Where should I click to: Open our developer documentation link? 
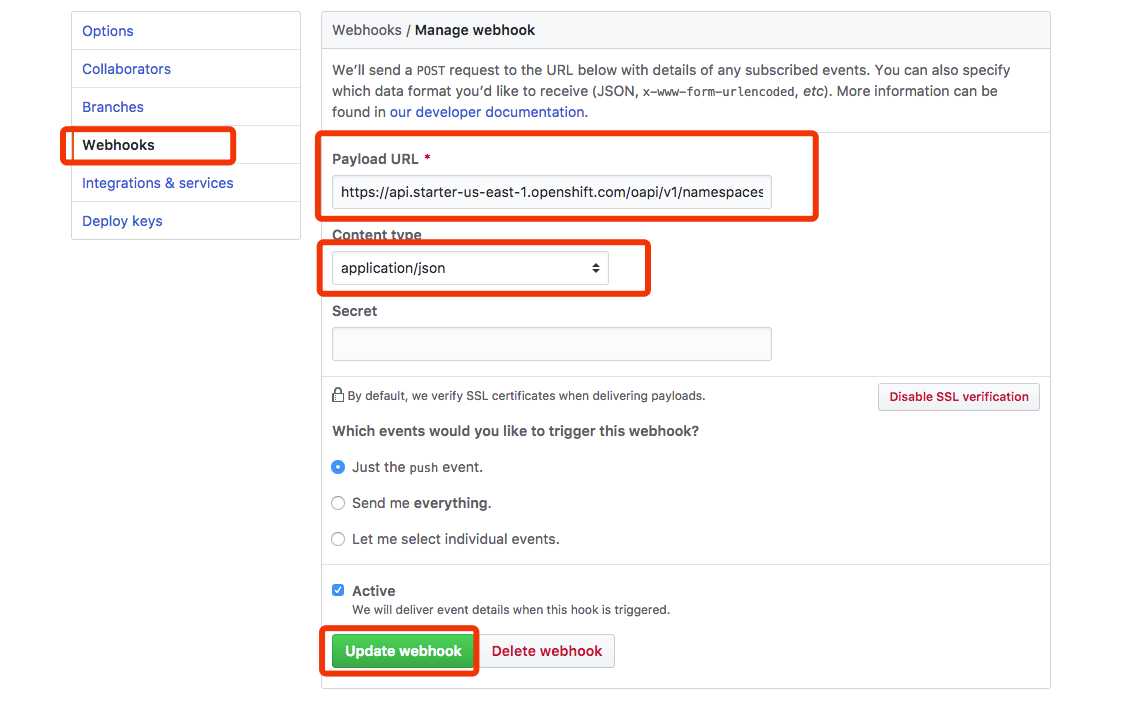(487, 112)
